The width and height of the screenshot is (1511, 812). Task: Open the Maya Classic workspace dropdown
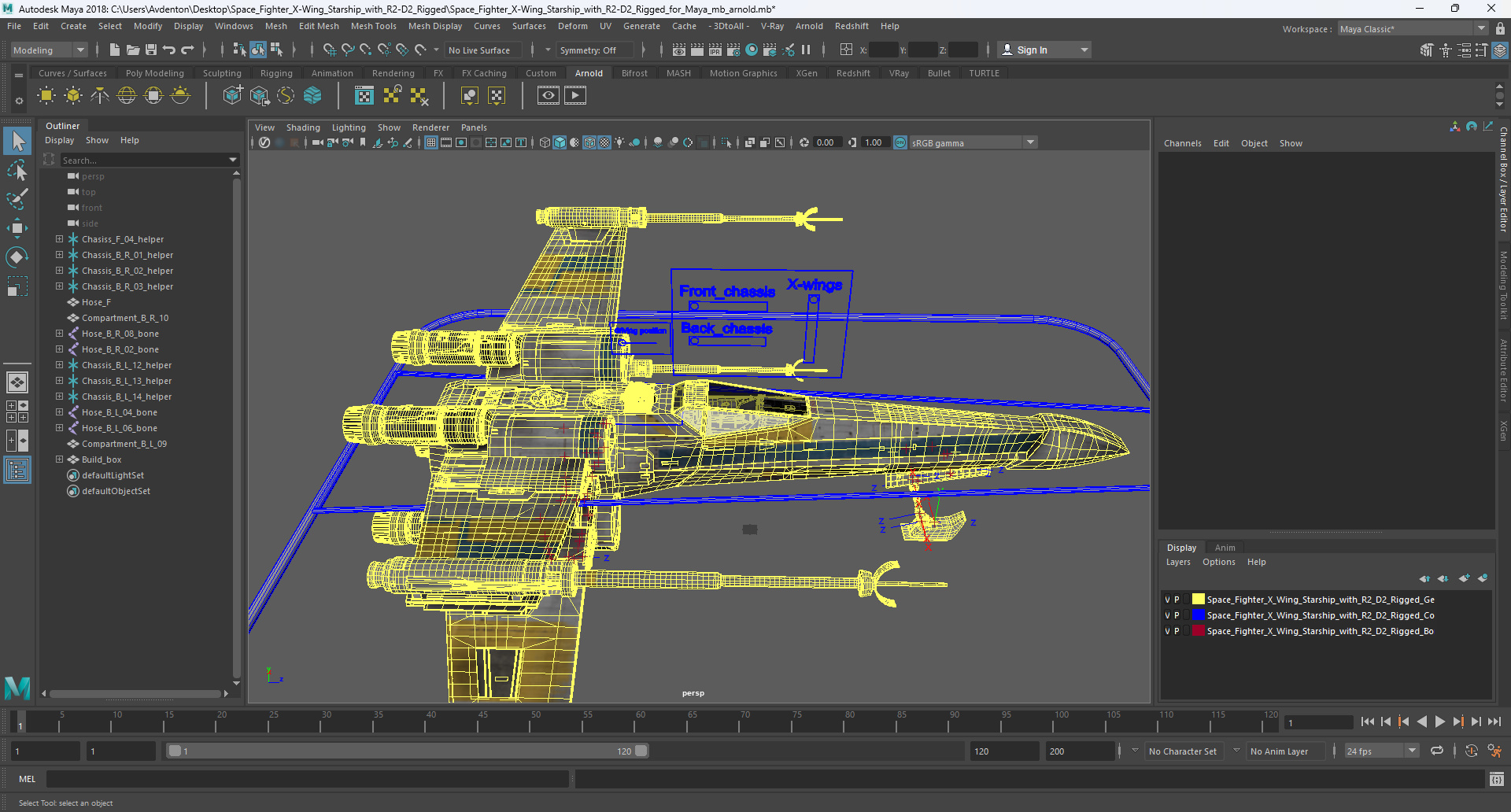1413,29
